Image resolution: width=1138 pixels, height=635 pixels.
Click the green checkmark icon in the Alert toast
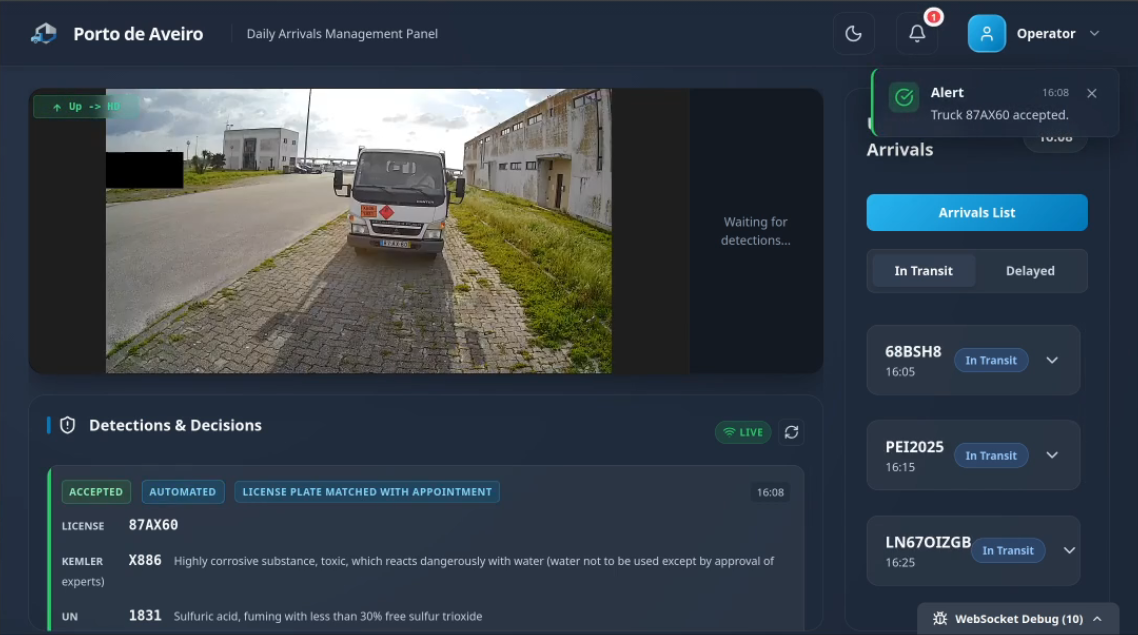pos(903,98)
